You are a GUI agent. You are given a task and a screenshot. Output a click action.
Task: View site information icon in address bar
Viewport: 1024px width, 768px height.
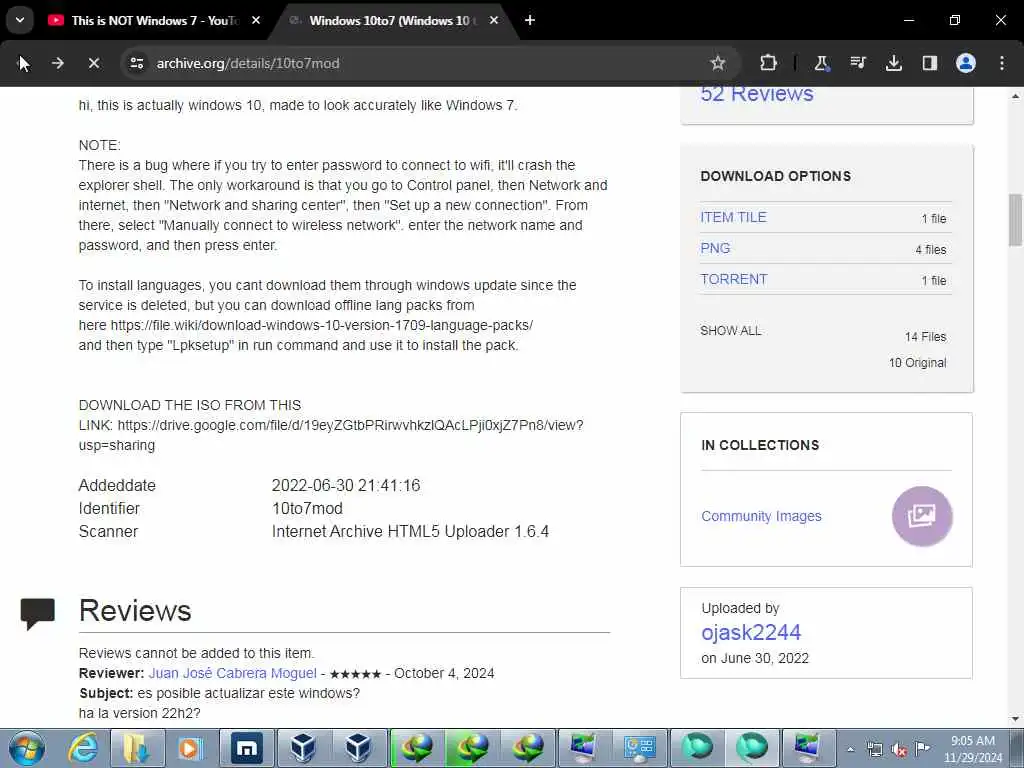(x=136, y=63)
